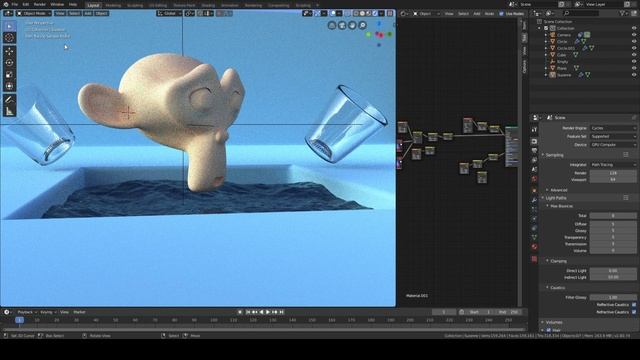This screenshot has height=360, width=640.
Task: Click the timeline End frame field
Action: pos(509,312)
